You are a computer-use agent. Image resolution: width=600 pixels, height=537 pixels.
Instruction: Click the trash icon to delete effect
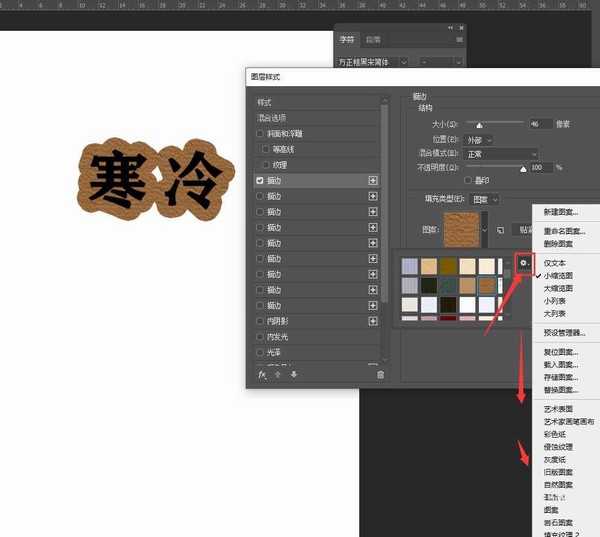[x=380, y=374]
